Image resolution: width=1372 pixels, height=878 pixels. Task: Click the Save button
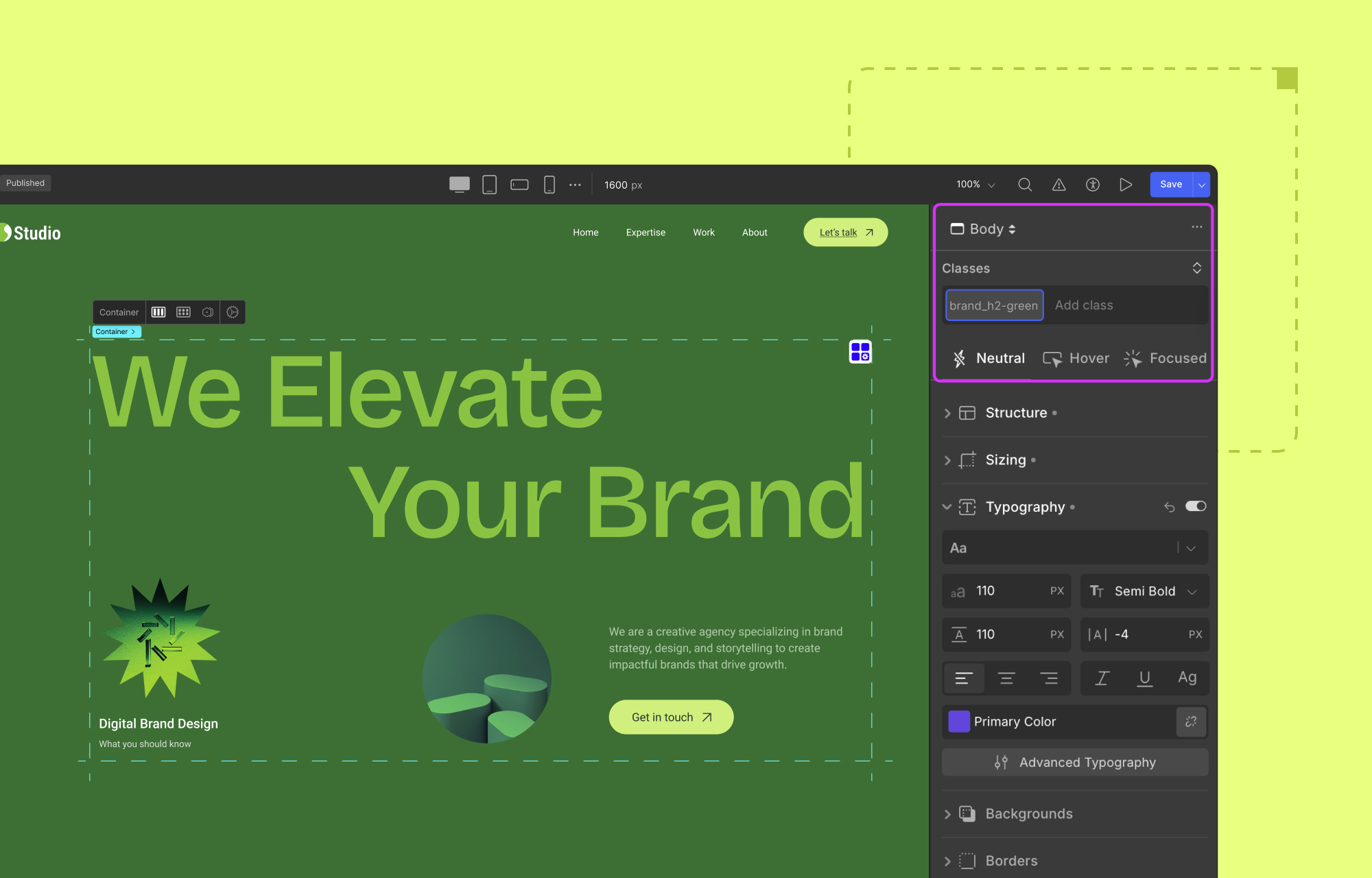(x=1170, y=185)
